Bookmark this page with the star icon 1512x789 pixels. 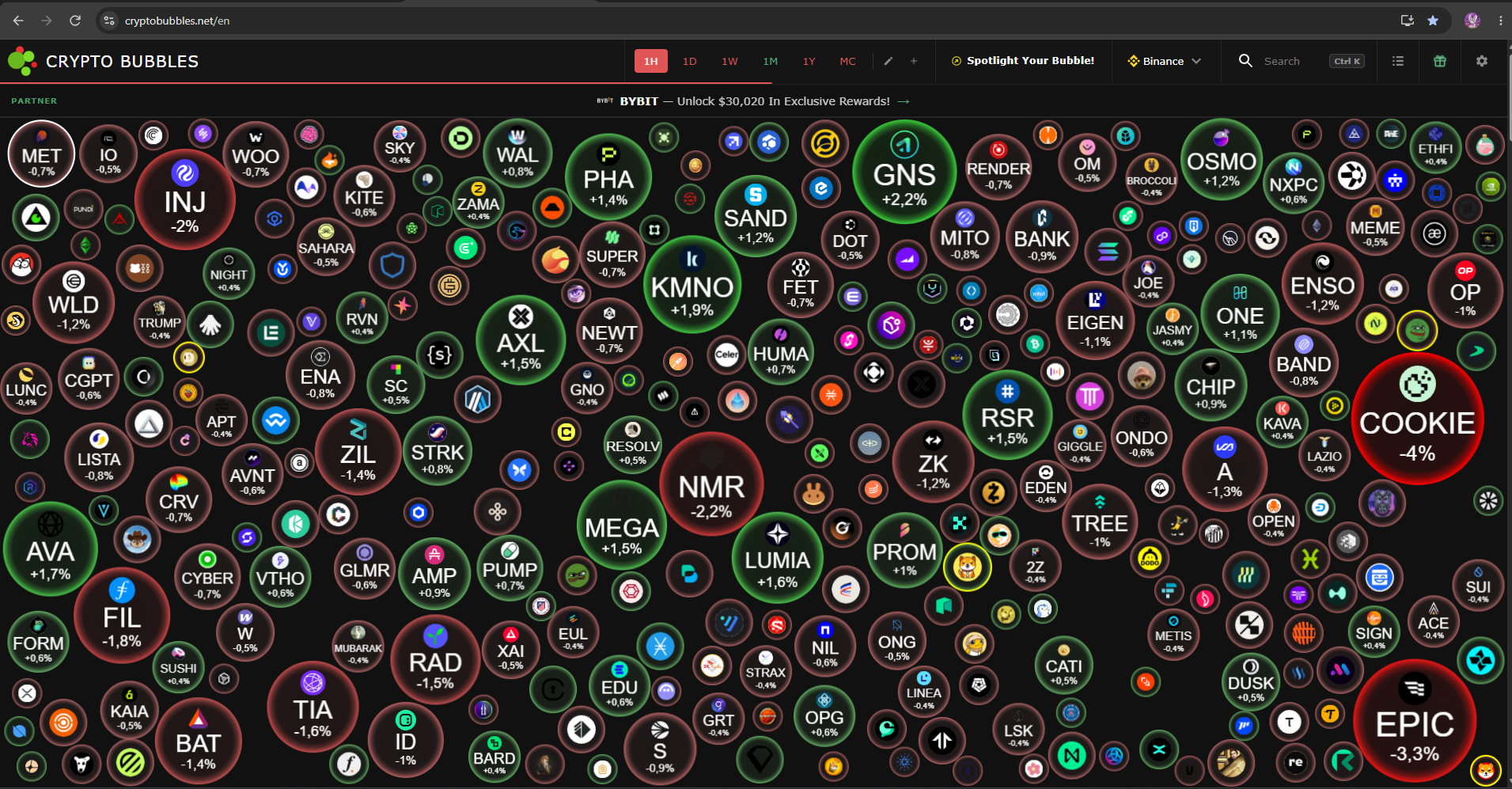pyautogui.click(x=1433, y=21)
